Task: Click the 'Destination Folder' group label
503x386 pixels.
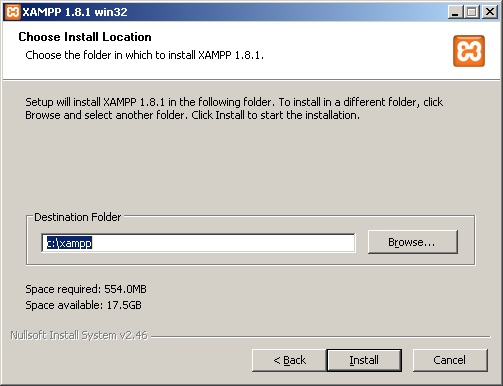Action: click(77, 217)
